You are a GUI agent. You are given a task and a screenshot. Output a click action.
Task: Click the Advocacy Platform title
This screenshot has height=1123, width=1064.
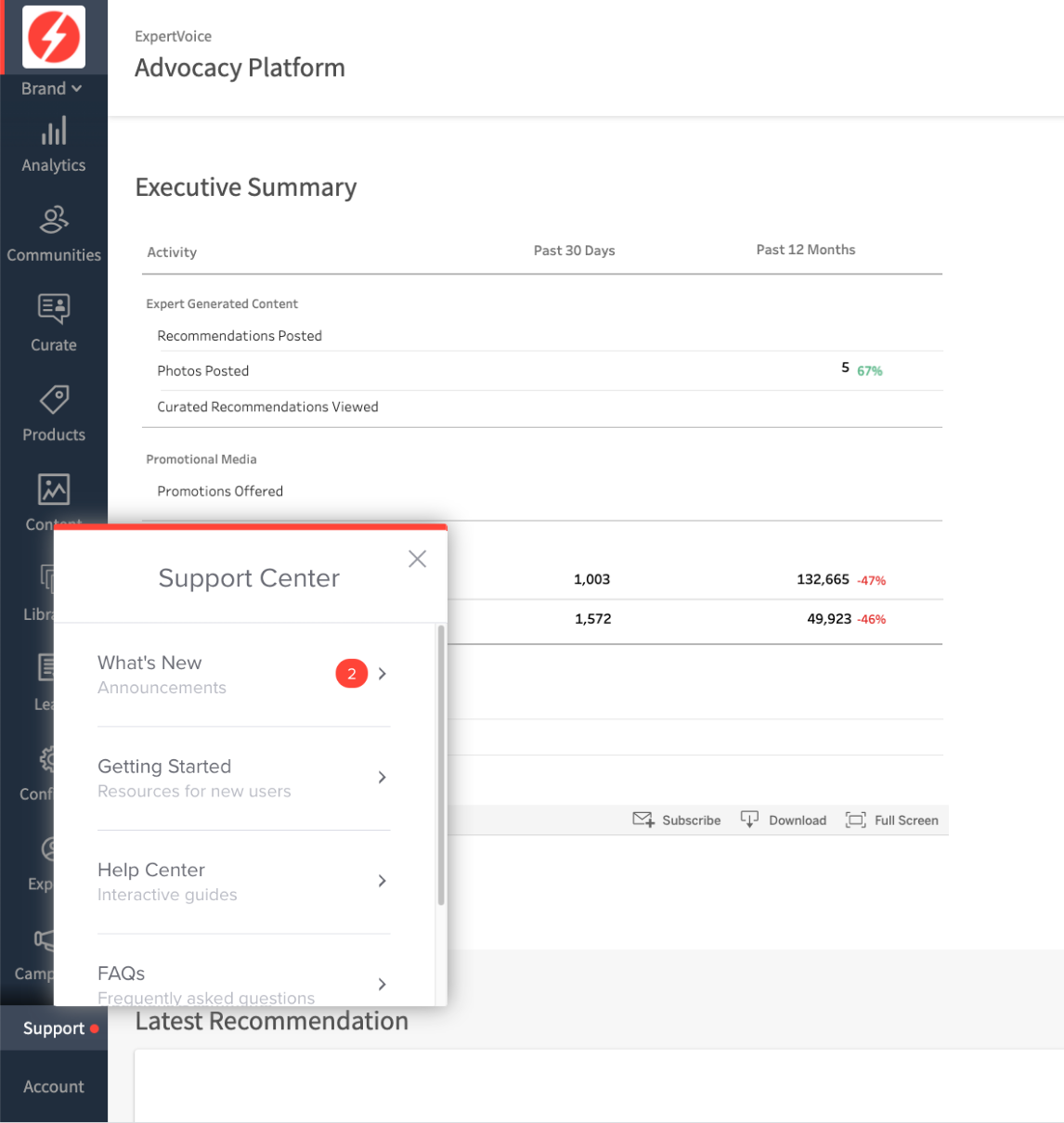[240, 68]
